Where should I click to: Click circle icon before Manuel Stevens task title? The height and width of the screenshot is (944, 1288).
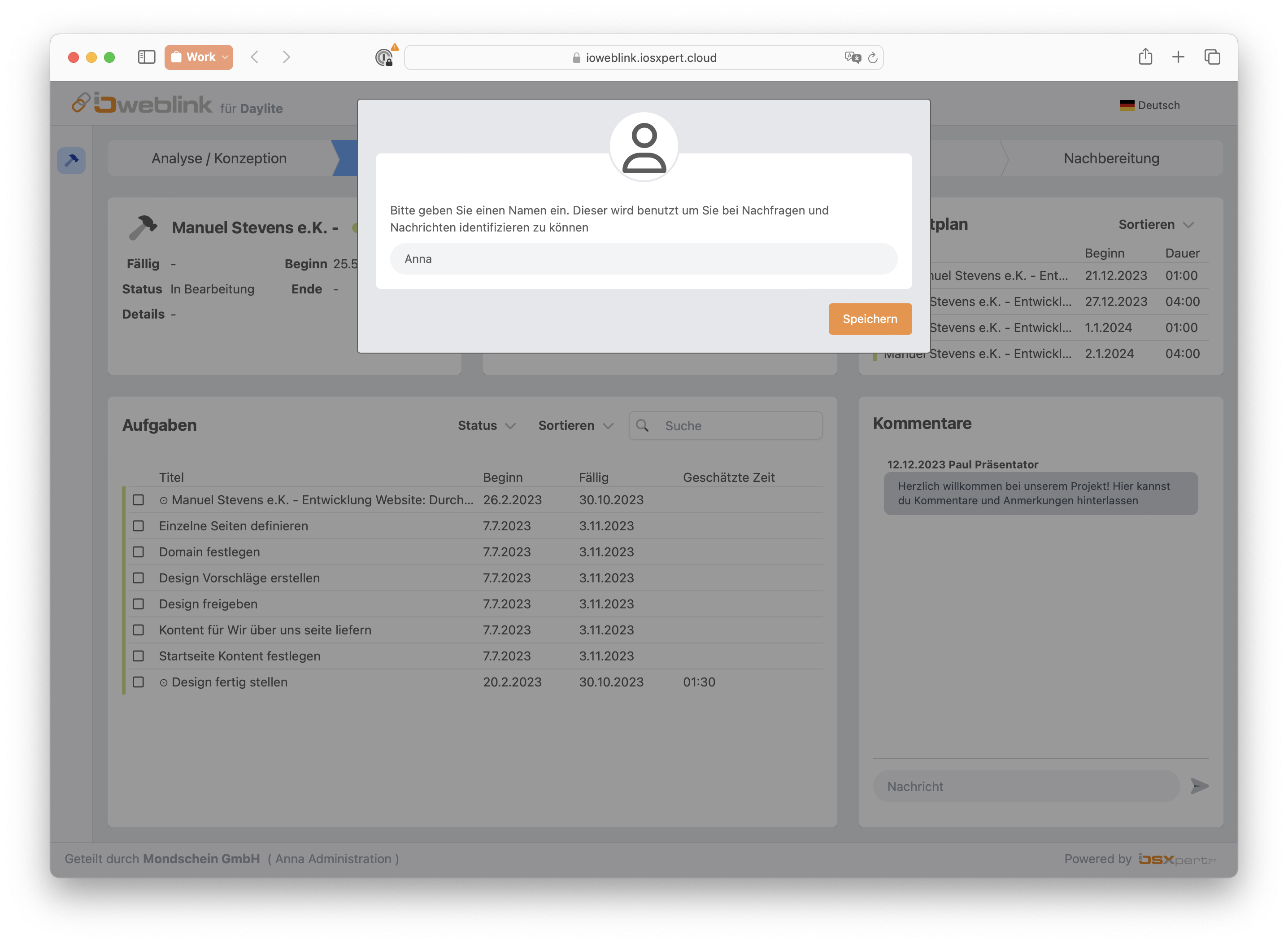click(163, 501)
